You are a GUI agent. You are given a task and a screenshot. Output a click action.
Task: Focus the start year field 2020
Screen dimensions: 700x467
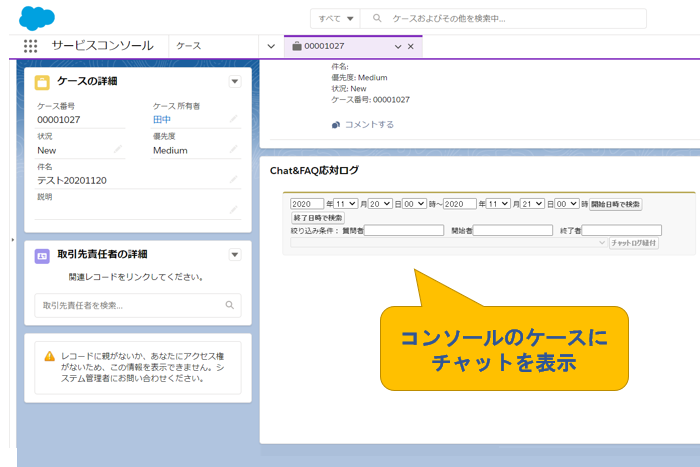coord(307,204)
